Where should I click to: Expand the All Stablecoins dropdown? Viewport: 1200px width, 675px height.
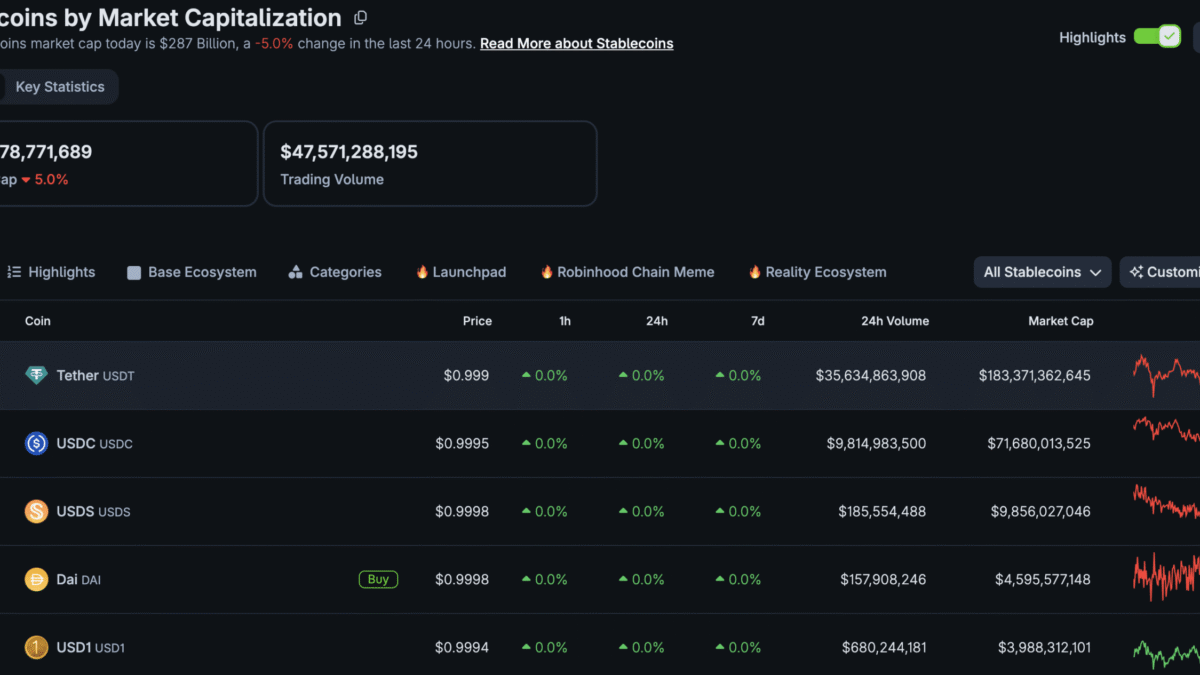pyautogui.click(x=1042, y=272)
